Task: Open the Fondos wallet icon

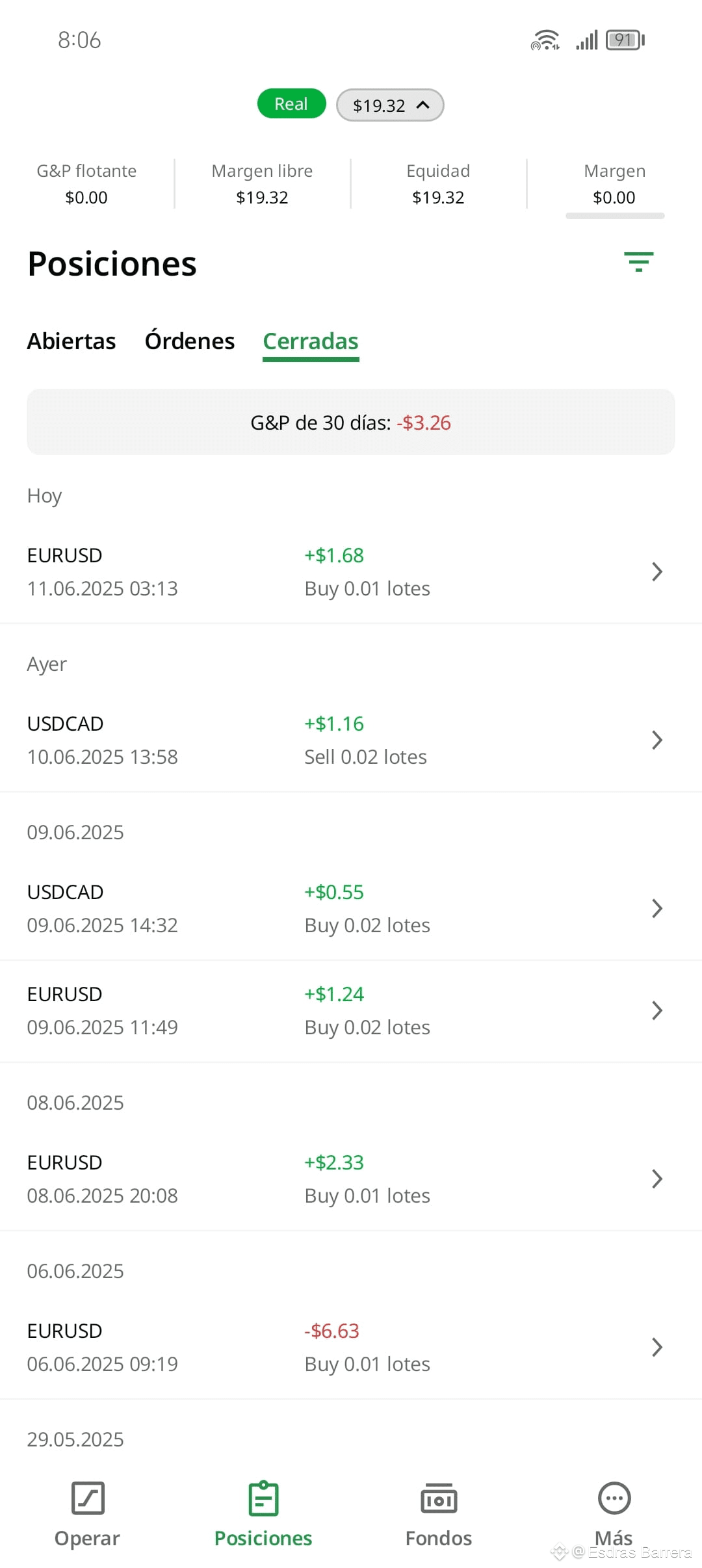Action: click(x=439, y=1498)
